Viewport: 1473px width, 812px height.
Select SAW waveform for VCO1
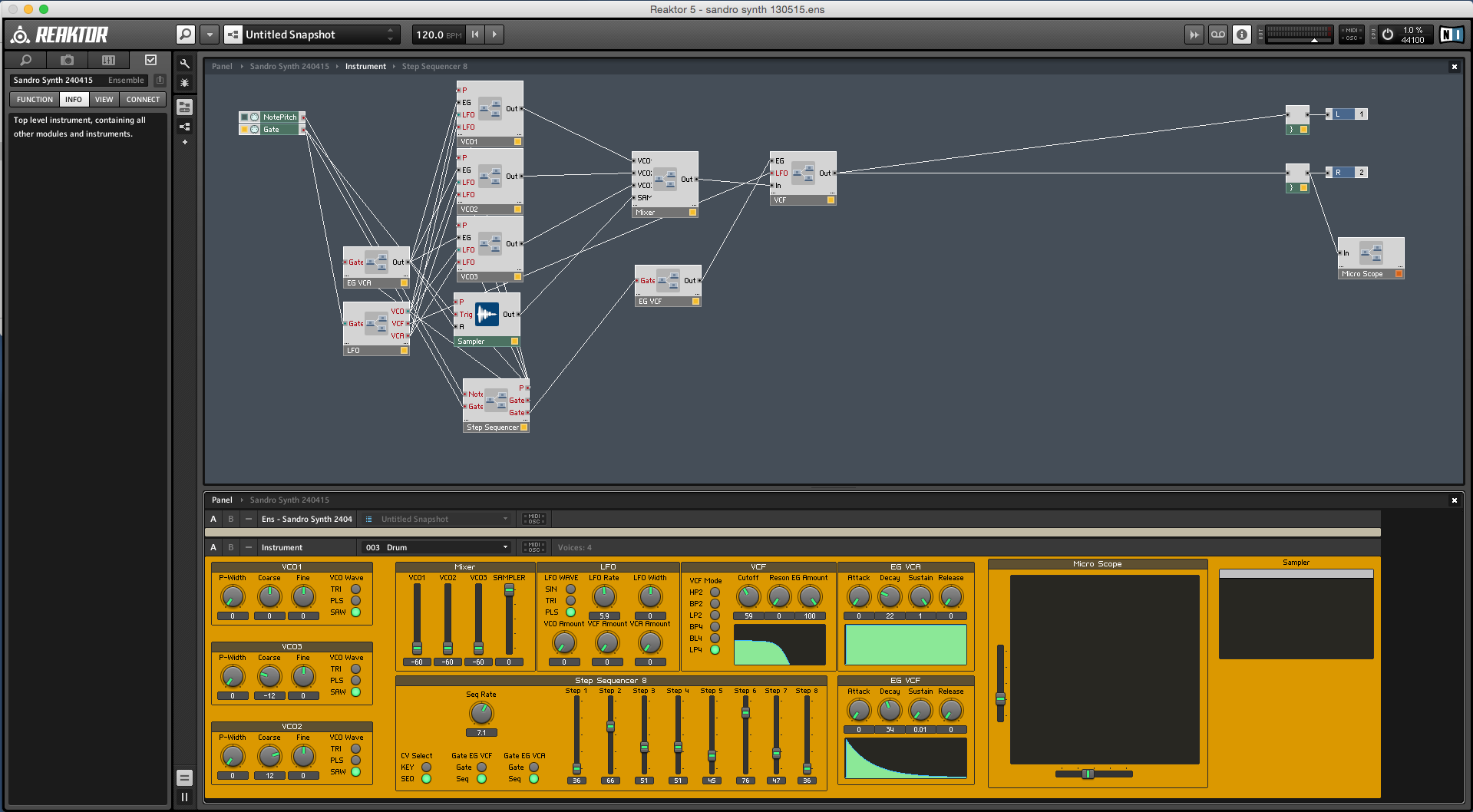pos(355,612)
